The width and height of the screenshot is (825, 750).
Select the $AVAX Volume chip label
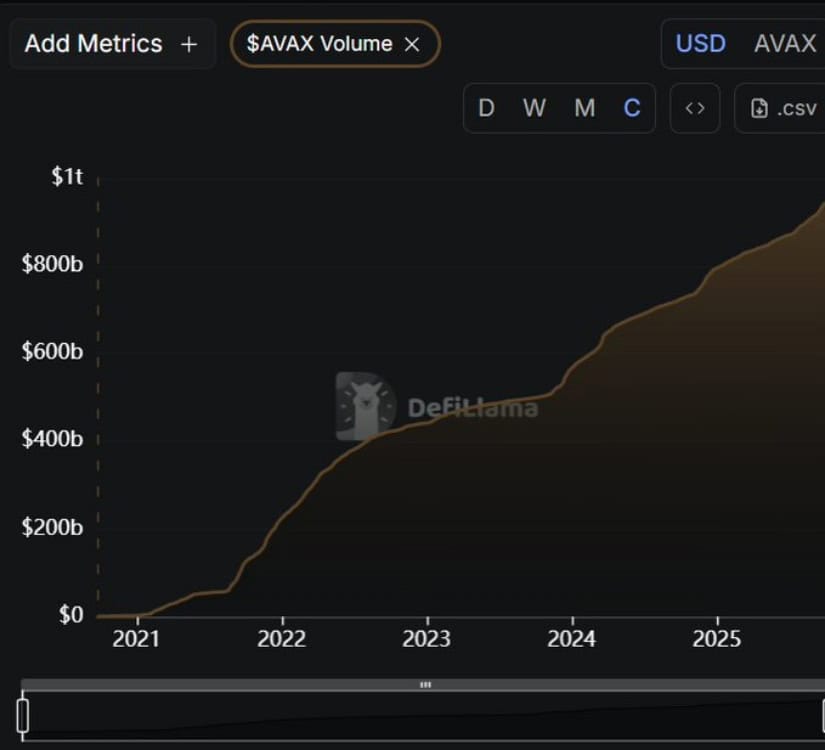coord(319,44)
